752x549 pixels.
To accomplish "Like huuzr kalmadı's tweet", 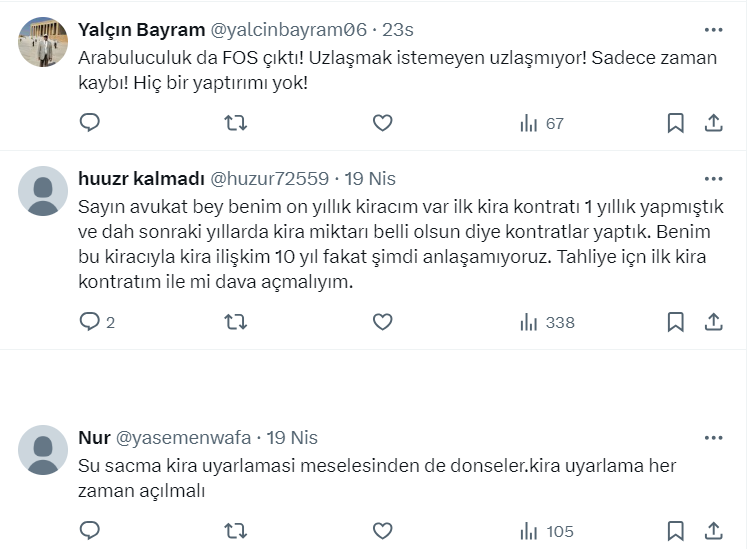I will pyautogui.click(x=382, y=322).
